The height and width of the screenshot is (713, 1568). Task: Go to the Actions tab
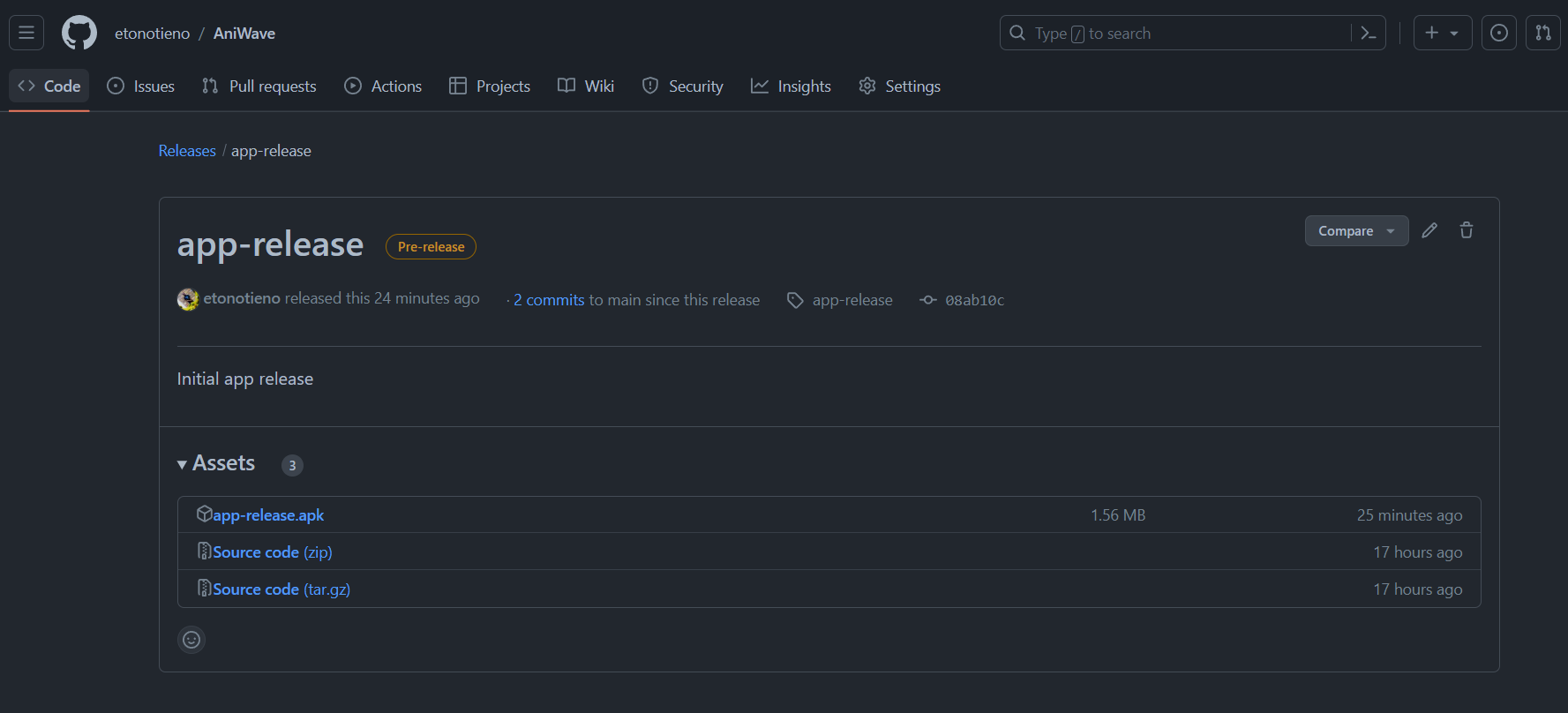click(x=383, y=86)
